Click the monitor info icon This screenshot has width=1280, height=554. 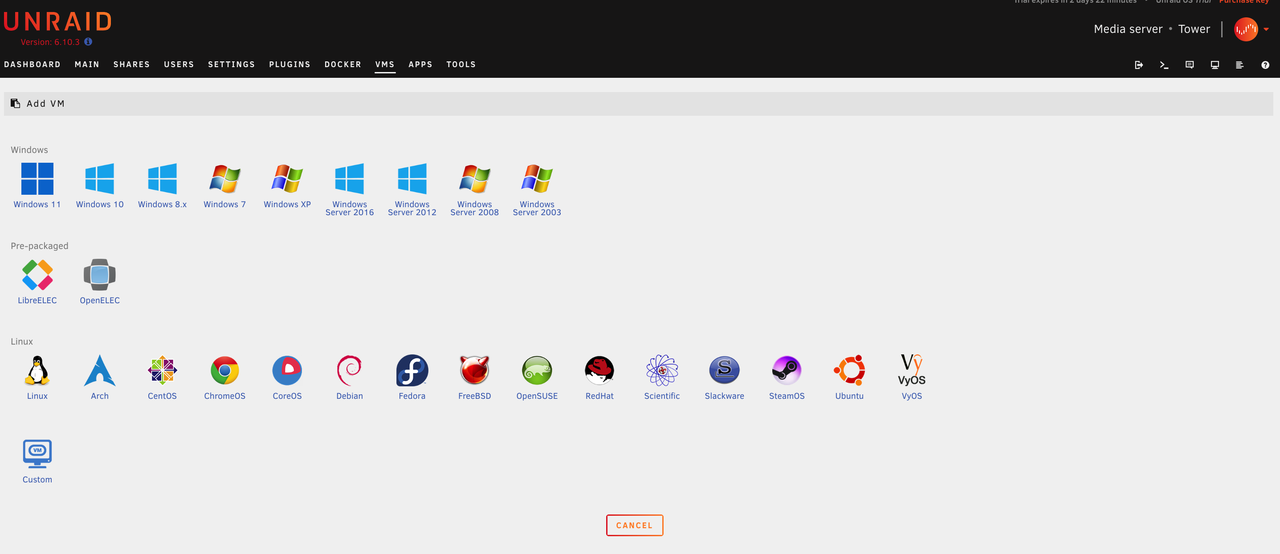pyautogui.click(x=1214, y=65)
